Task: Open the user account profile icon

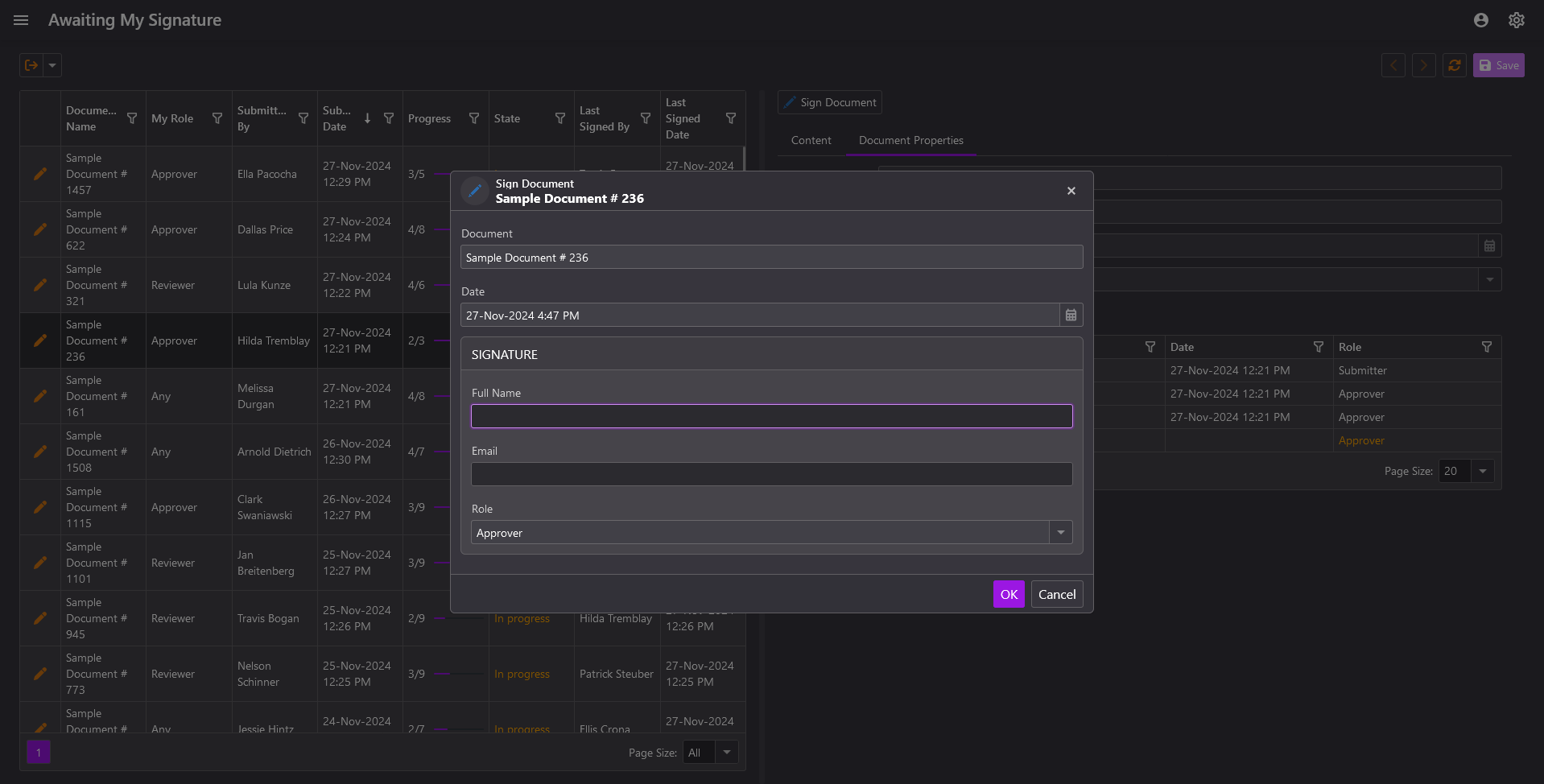Action: pyautogui.click(x=1480, y=20)
